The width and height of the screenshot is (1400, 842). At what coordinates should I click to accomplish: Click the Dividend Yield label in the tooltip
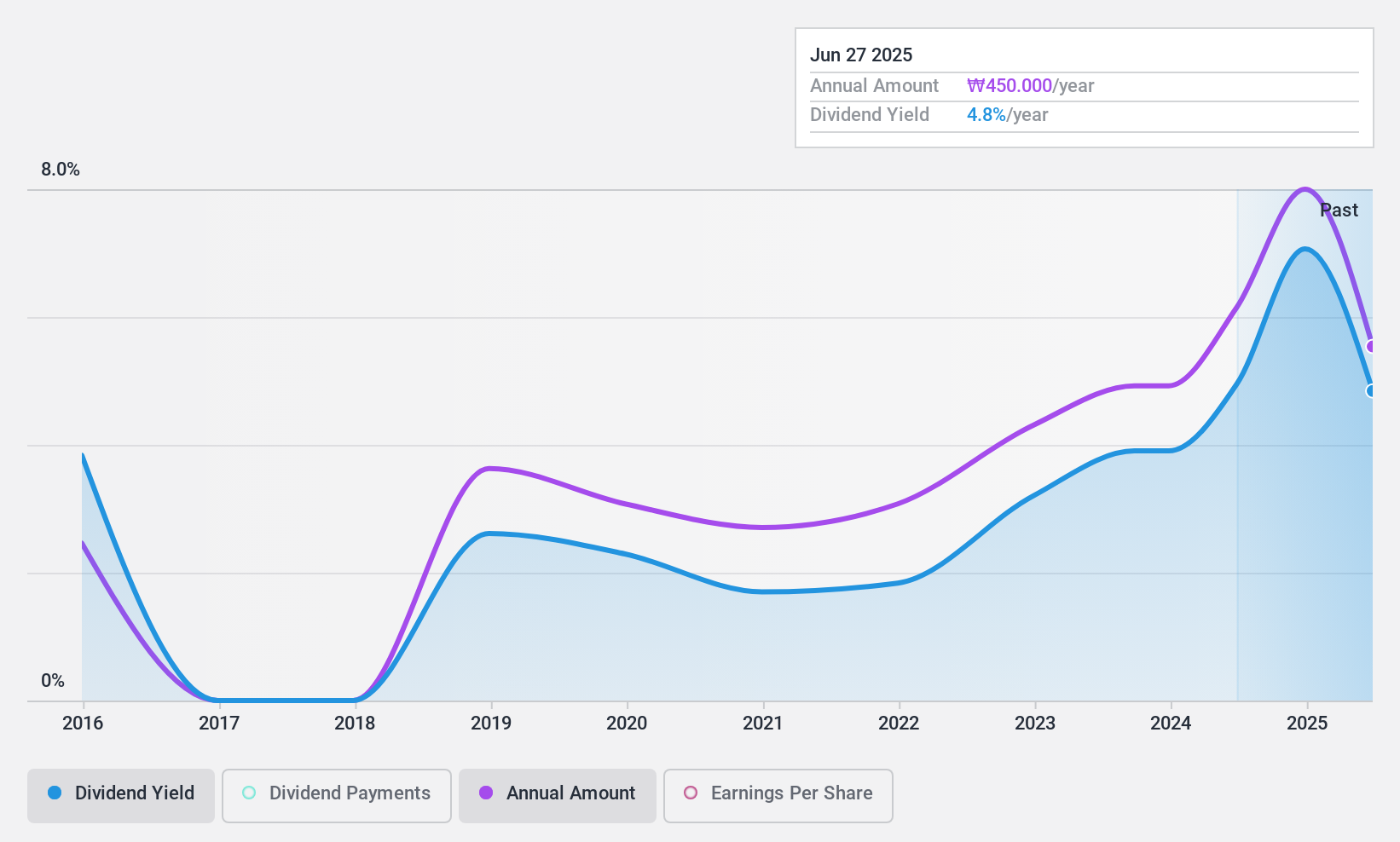pos(870,115)
